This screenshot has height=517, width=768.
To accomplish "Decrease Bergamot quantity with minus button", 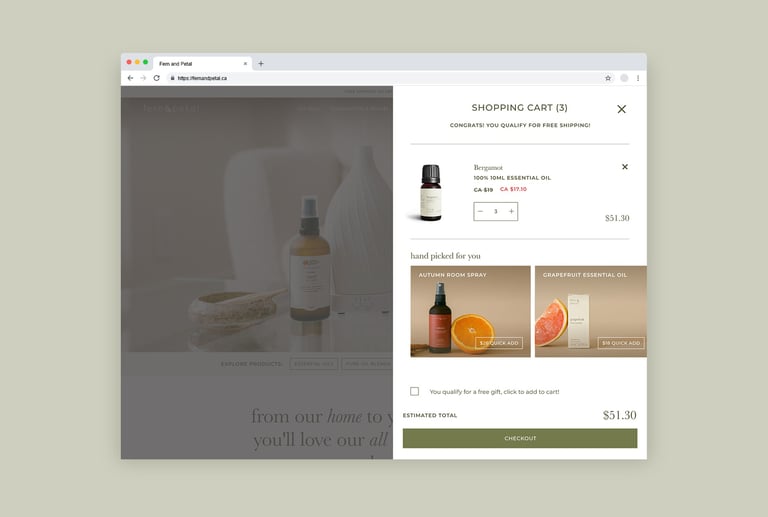I will [x=480, y=212].
